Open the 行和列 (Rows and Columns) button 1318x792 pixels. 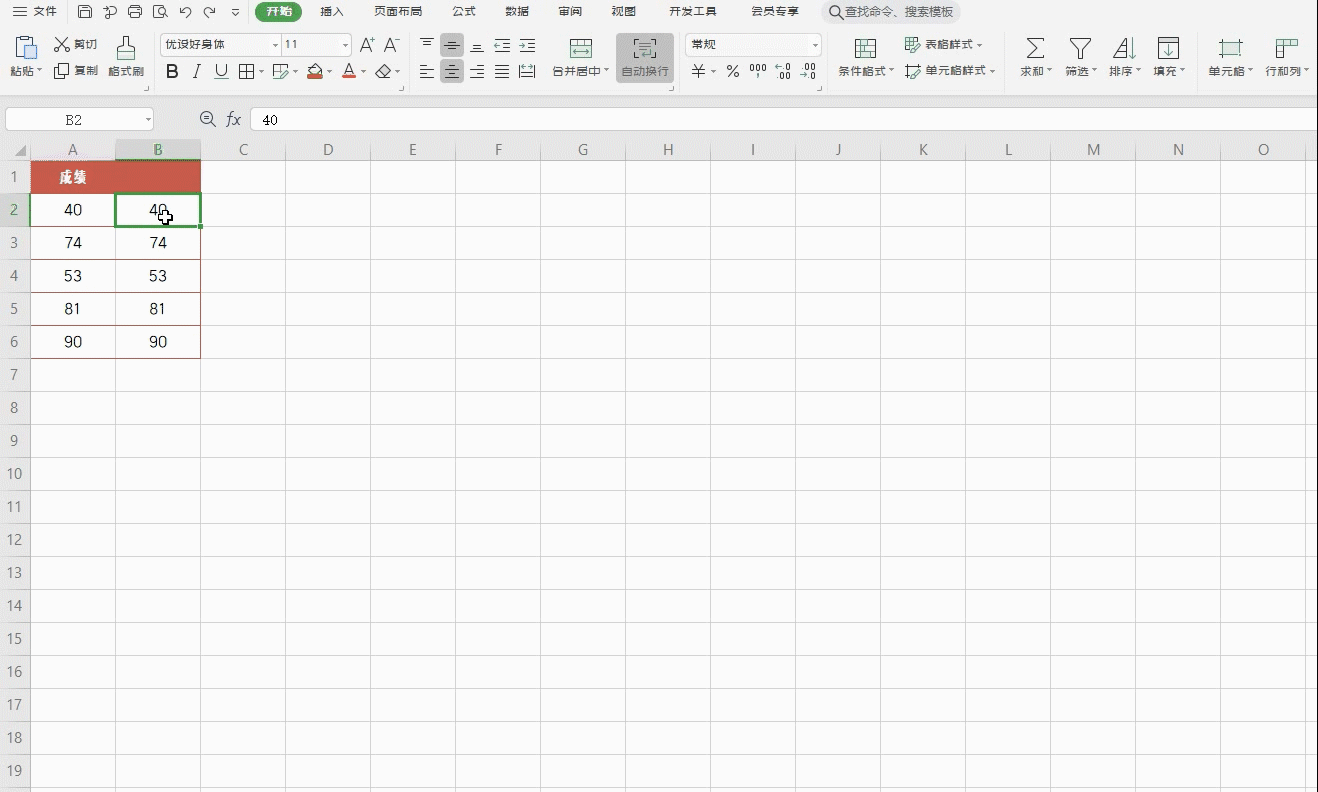tap(1287, 57)
